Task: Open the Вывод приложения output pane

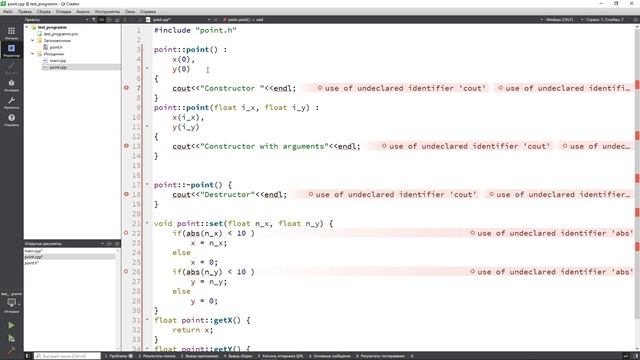Action: point(200,356)
